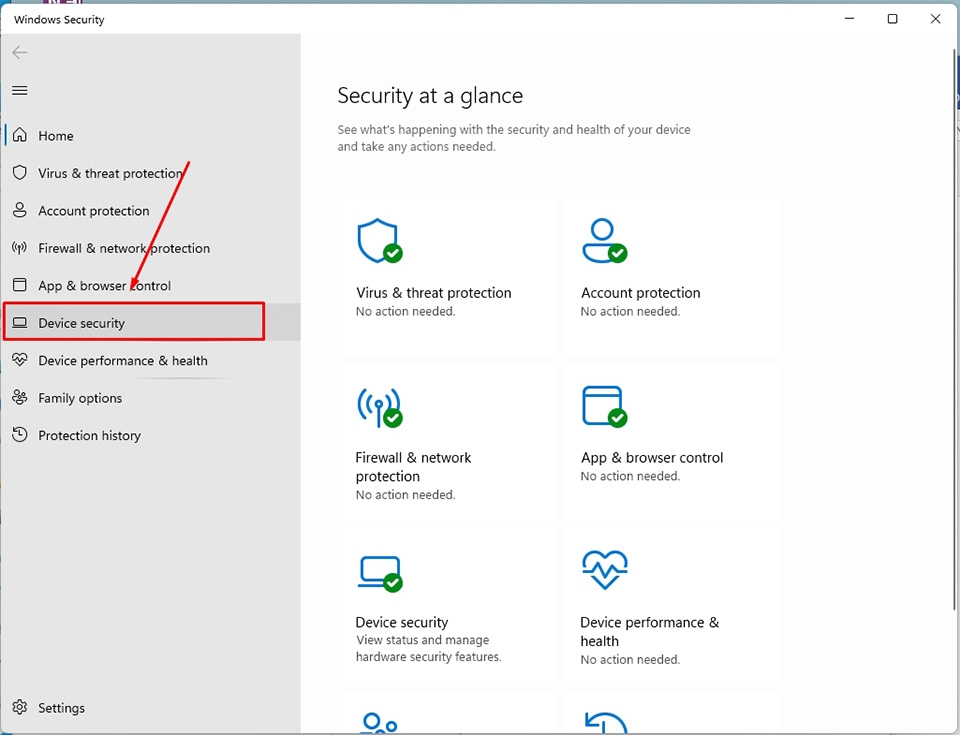Viewport: 960px width, 735px height.
Task: Open Protection history from the sidebar
Action: point(87,435)
